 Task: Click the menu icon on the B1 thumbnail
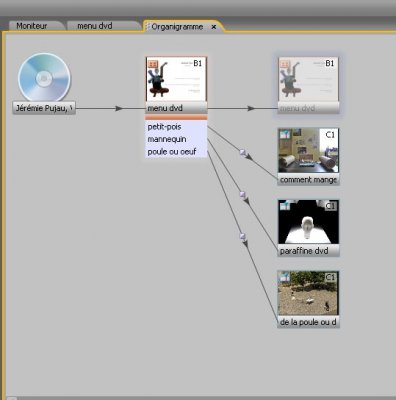click(x=153, y=64)
